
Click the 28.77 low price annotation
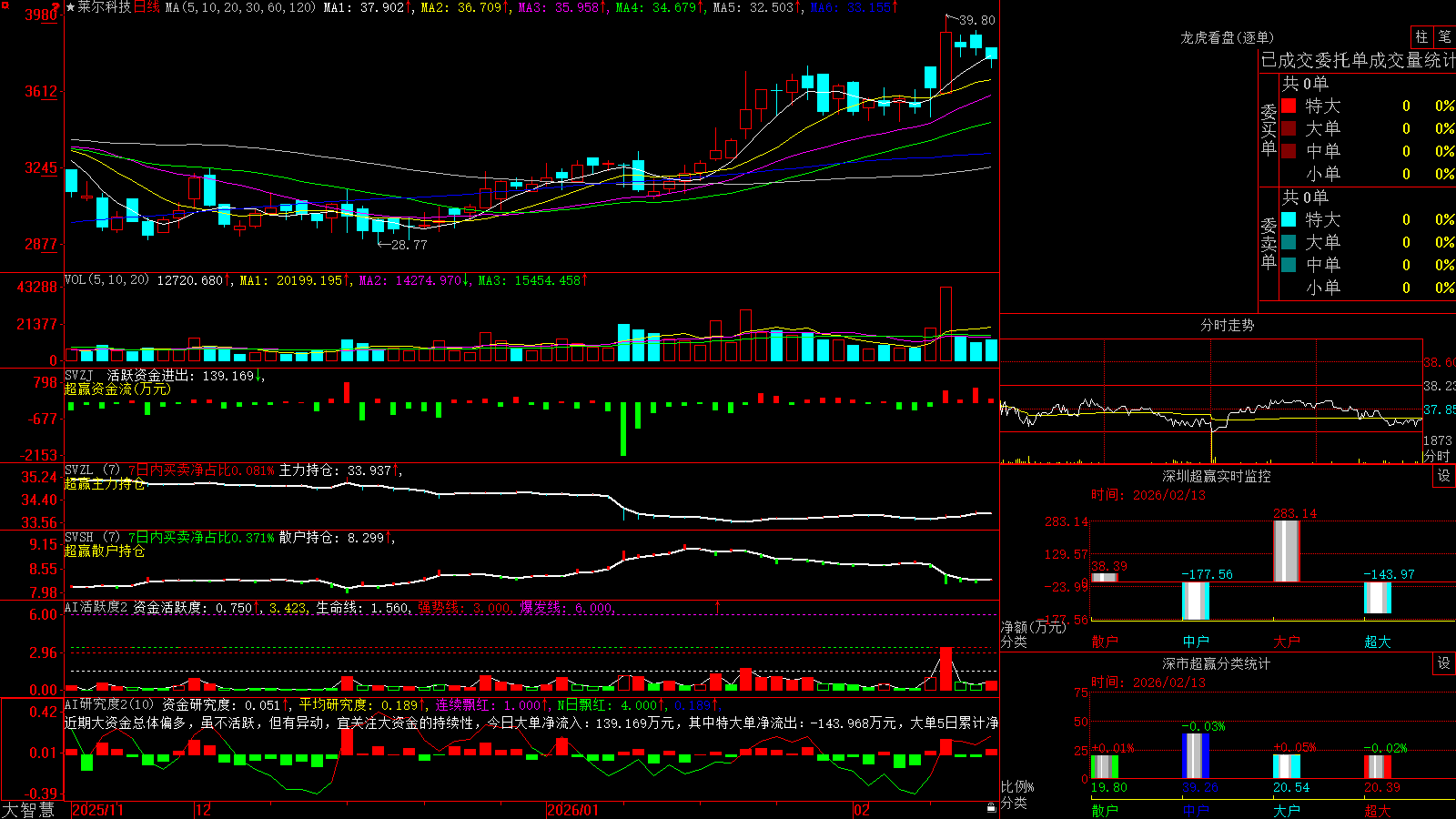pos(409,245)
